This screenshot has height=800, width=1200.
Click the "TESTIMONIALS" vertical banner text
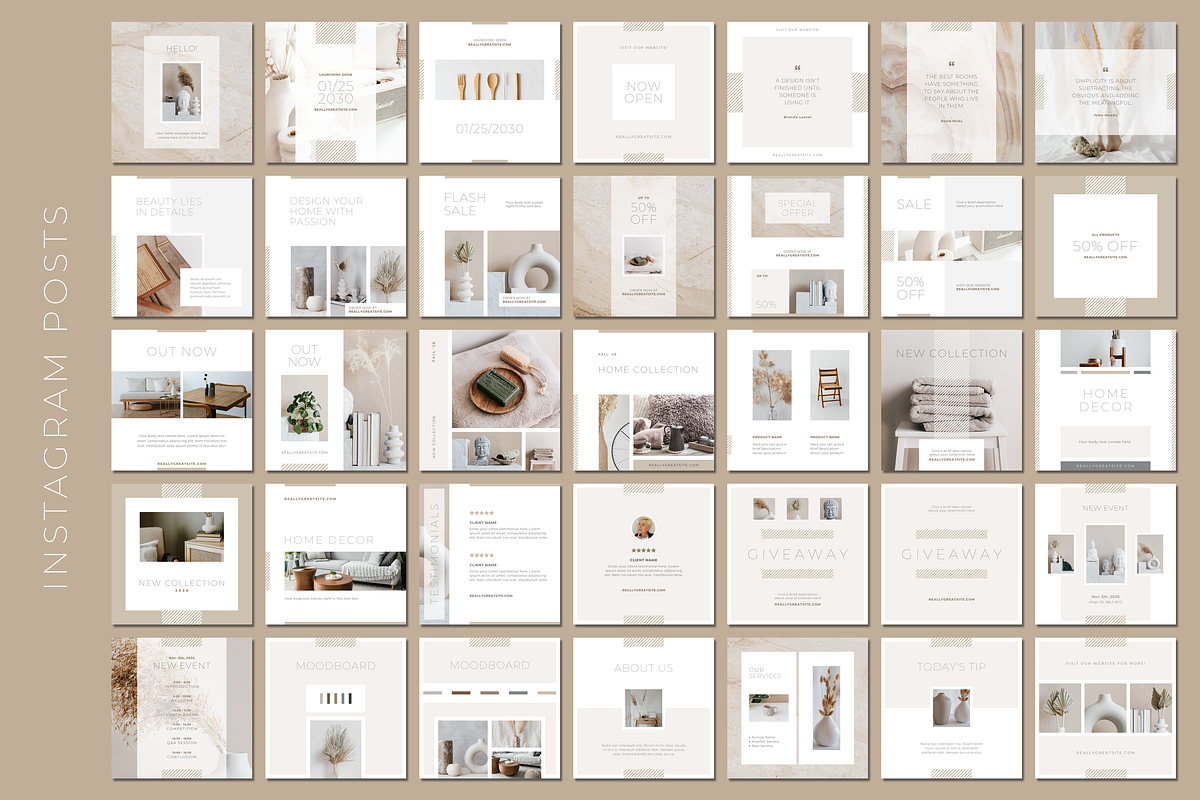point(434,552)
